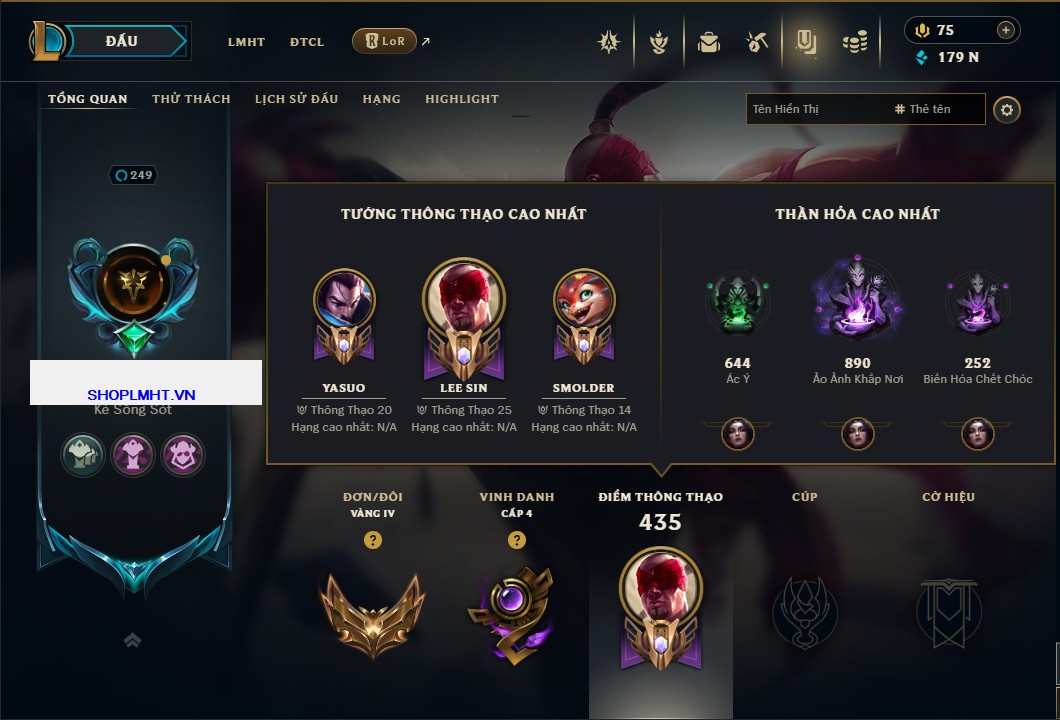Open the Store coins icon
Screen dimensions: 1060x720
[x=855, y=43]
